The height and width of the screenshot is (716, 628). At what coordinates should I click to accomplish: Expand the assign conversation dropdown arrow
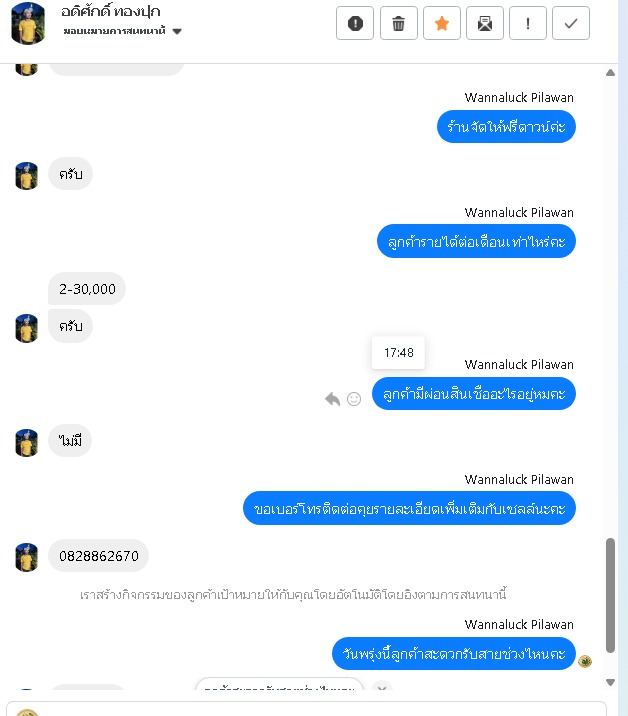[x=177, y=32]
